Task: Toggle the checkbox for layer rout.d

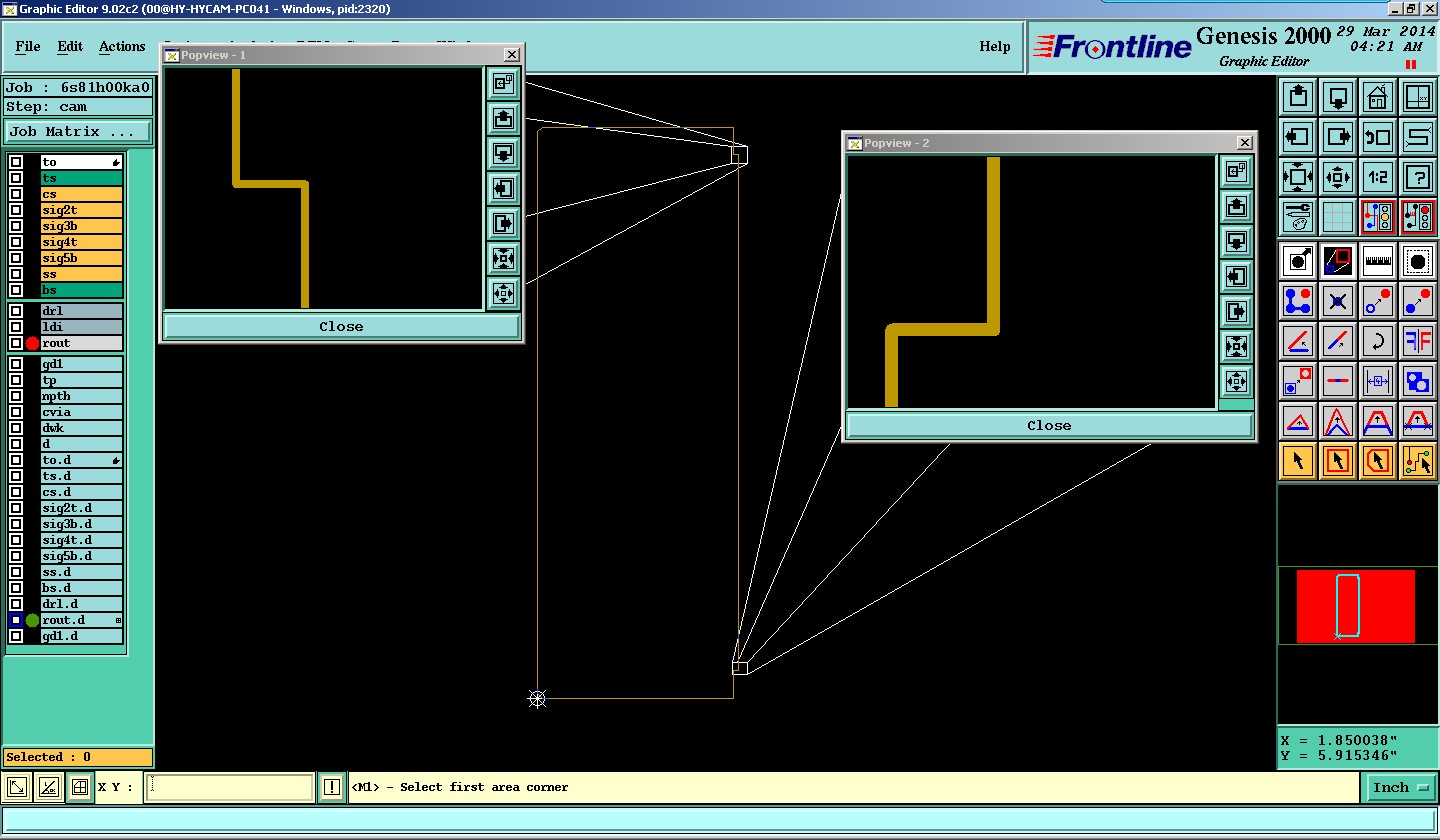Action: coord(16,620)
